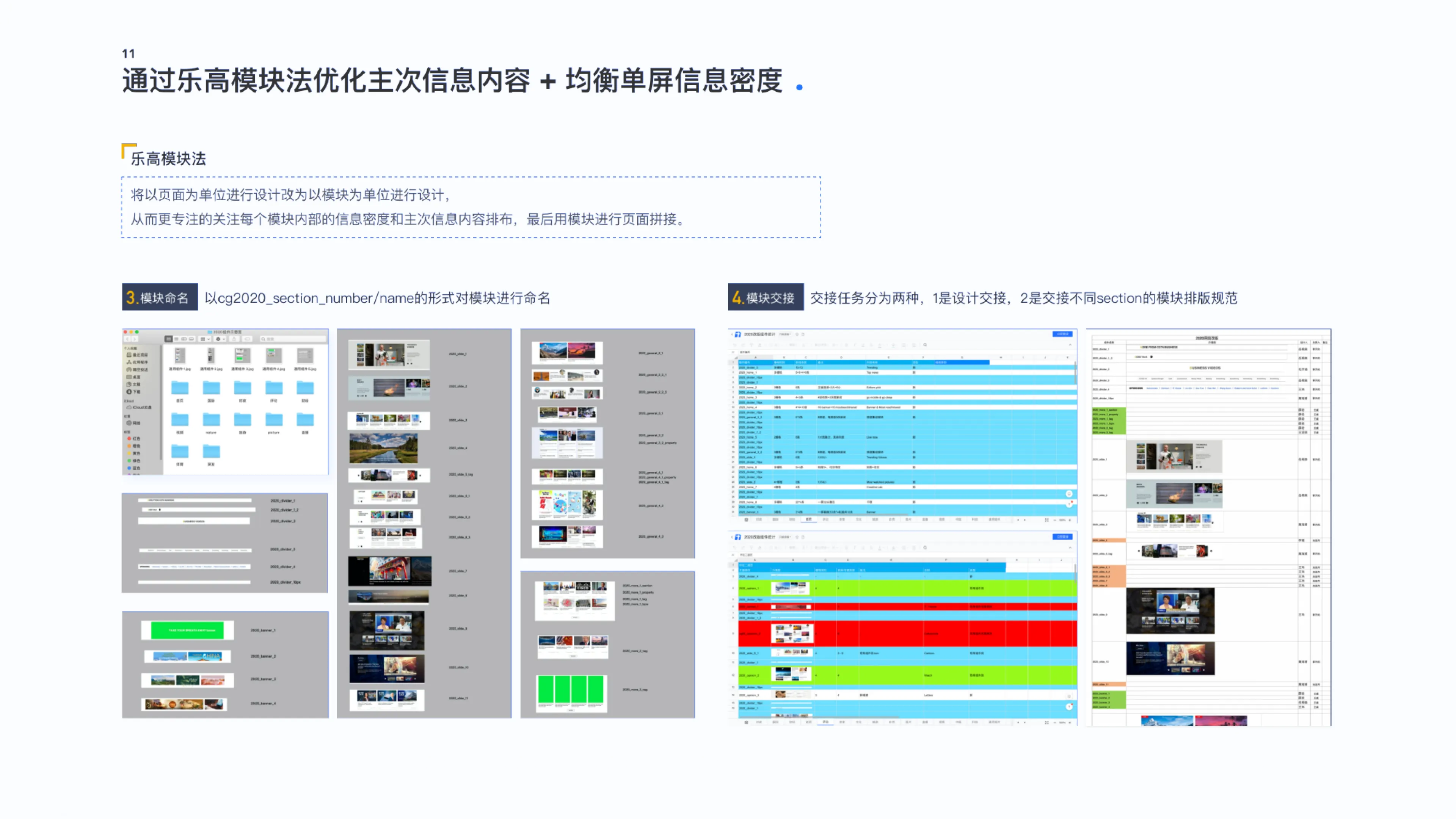Click the Finder forward arrow button
This screenshot has width=1456, height=819.
135,339
